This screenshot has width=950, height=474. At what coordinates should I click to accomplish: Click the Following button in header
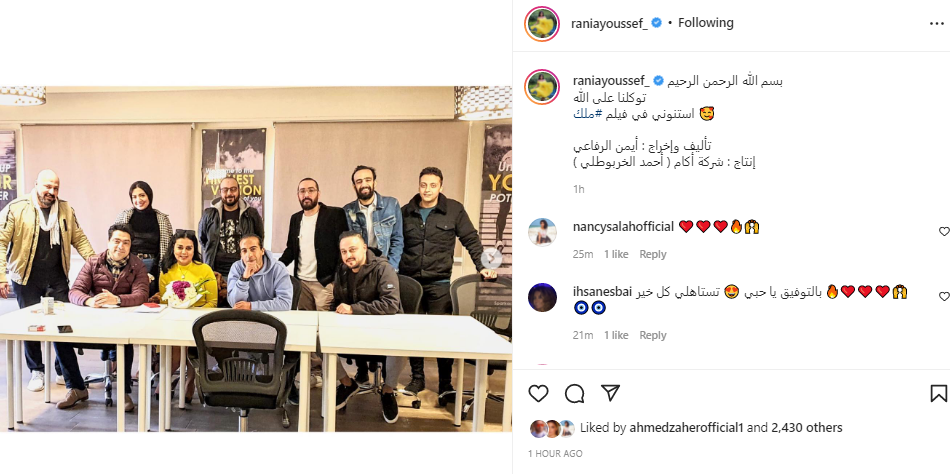[706, 23]
